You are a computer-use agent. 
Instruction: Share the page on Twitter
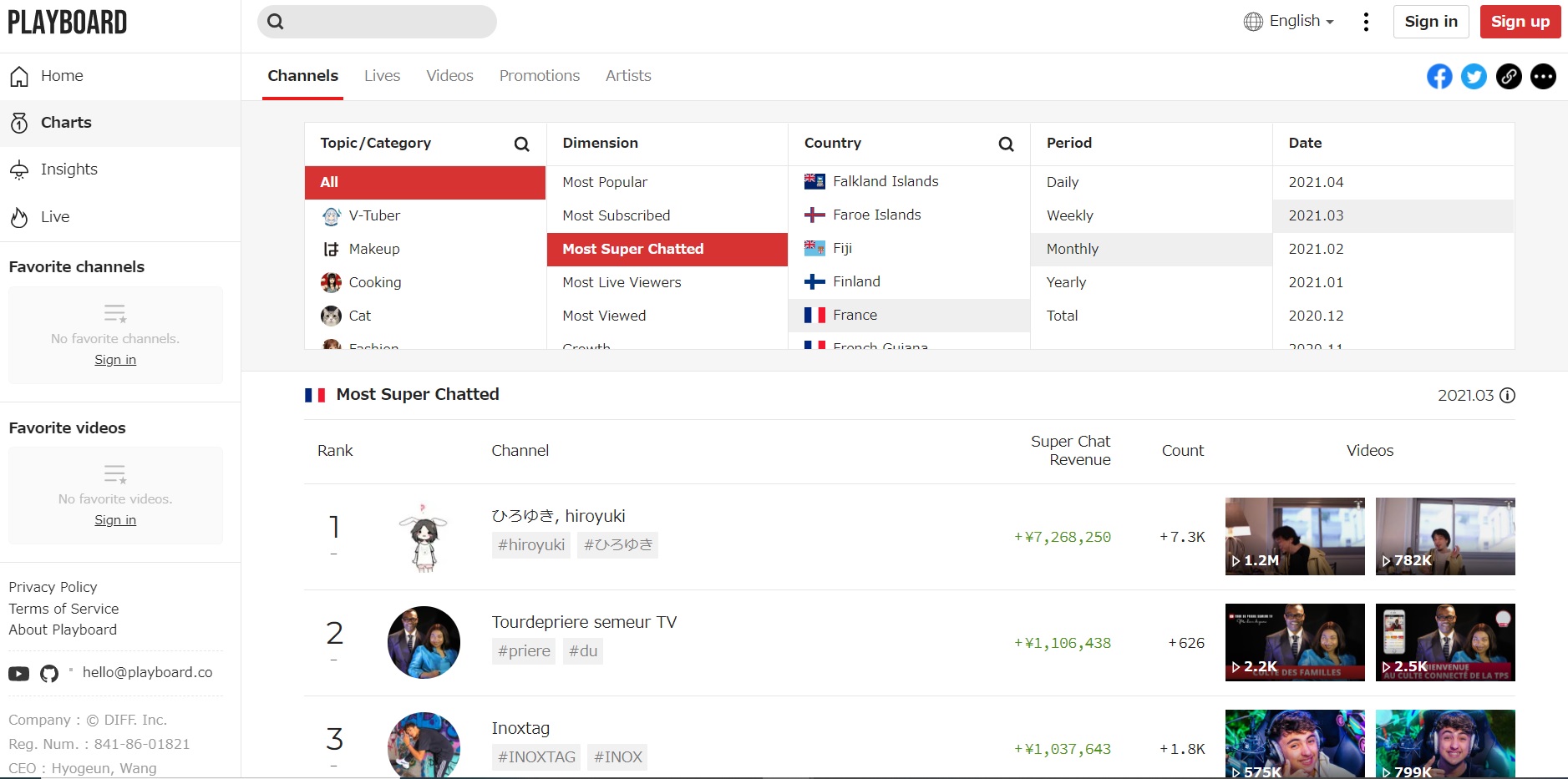point(1474,77)
